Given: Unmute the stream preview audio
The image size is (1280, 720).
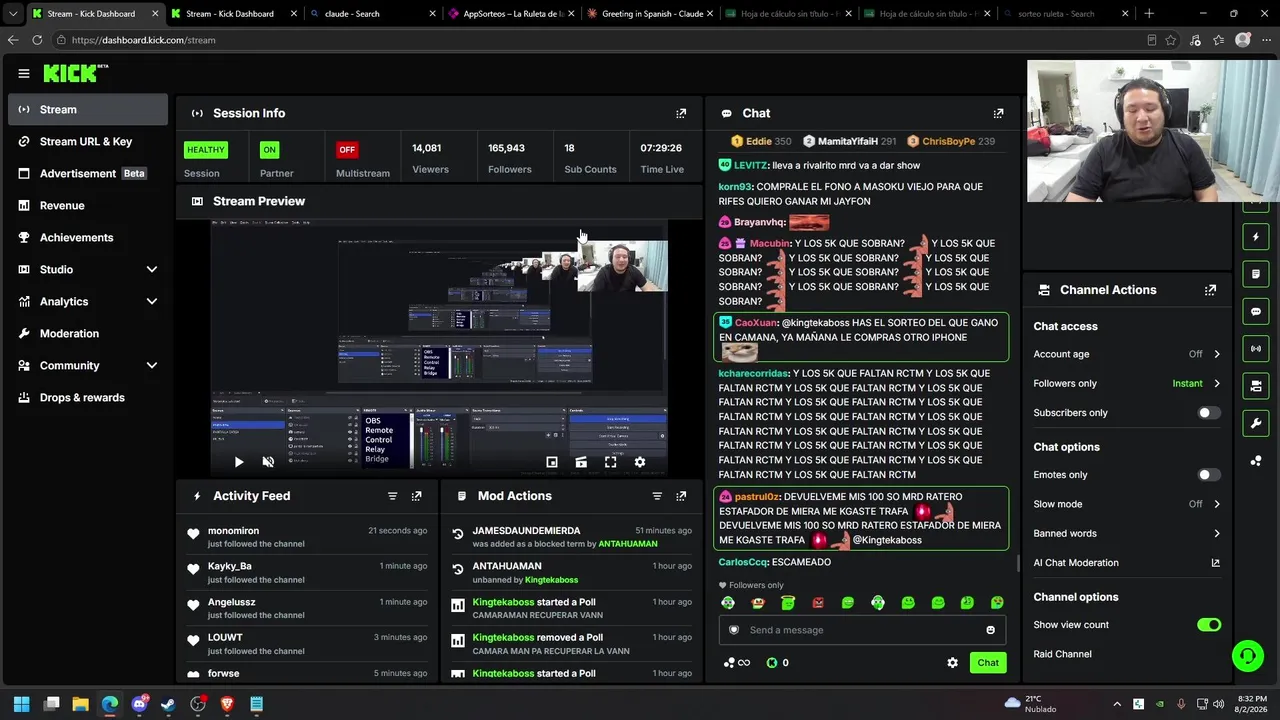Looking at the screenshot, I should tap(268, 462).
